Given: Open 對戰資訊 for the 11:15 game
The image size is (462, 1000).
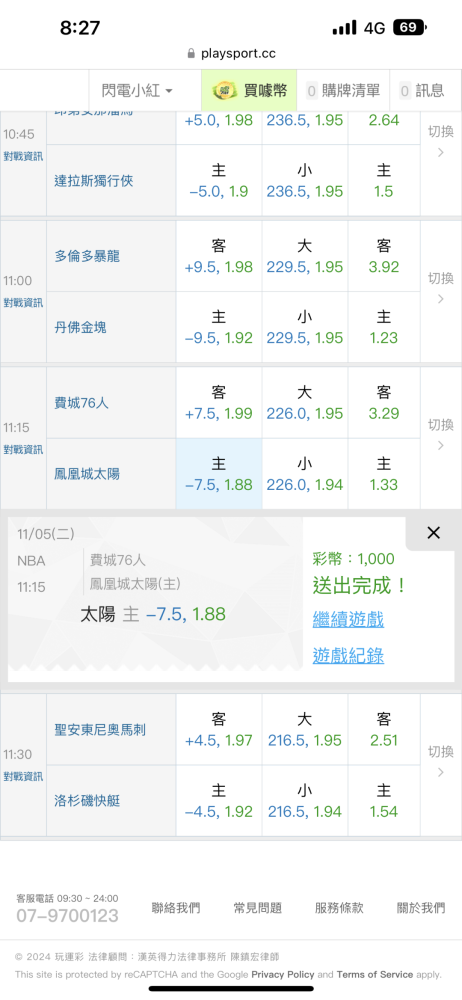Looking at the screenshot, I should pyautogui.click(x=23, y=450).
